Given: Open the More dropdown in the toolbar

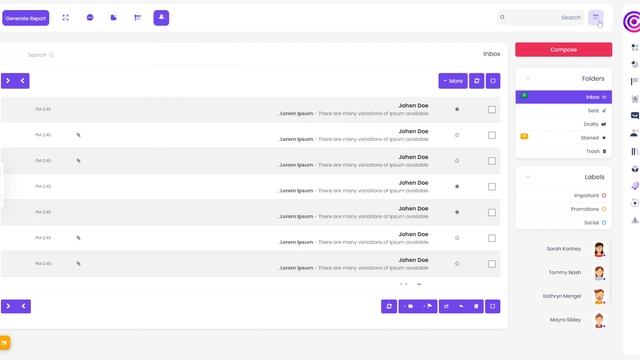Looking at the screenshot, I should (453, 81).
